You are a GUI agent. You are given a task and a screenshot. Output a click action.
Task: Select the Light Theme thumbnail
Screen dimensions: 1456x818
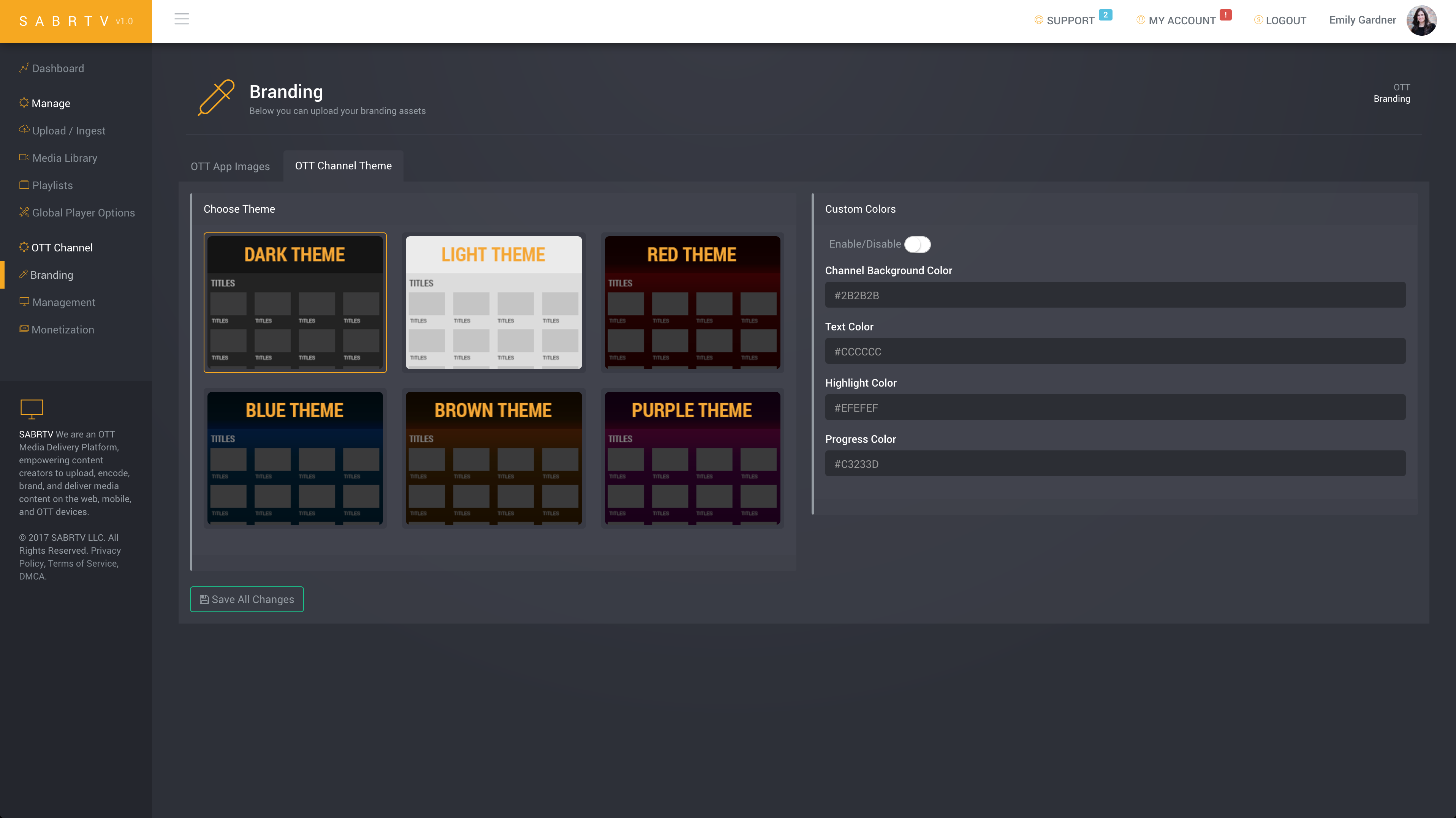coord(494,302)
